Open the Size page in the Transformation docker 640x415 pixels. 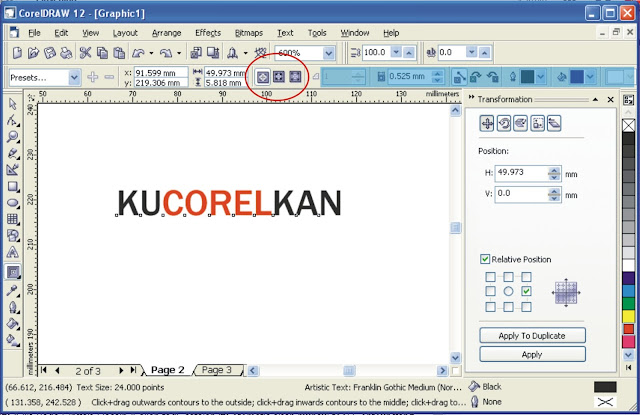tap(537, 123)
